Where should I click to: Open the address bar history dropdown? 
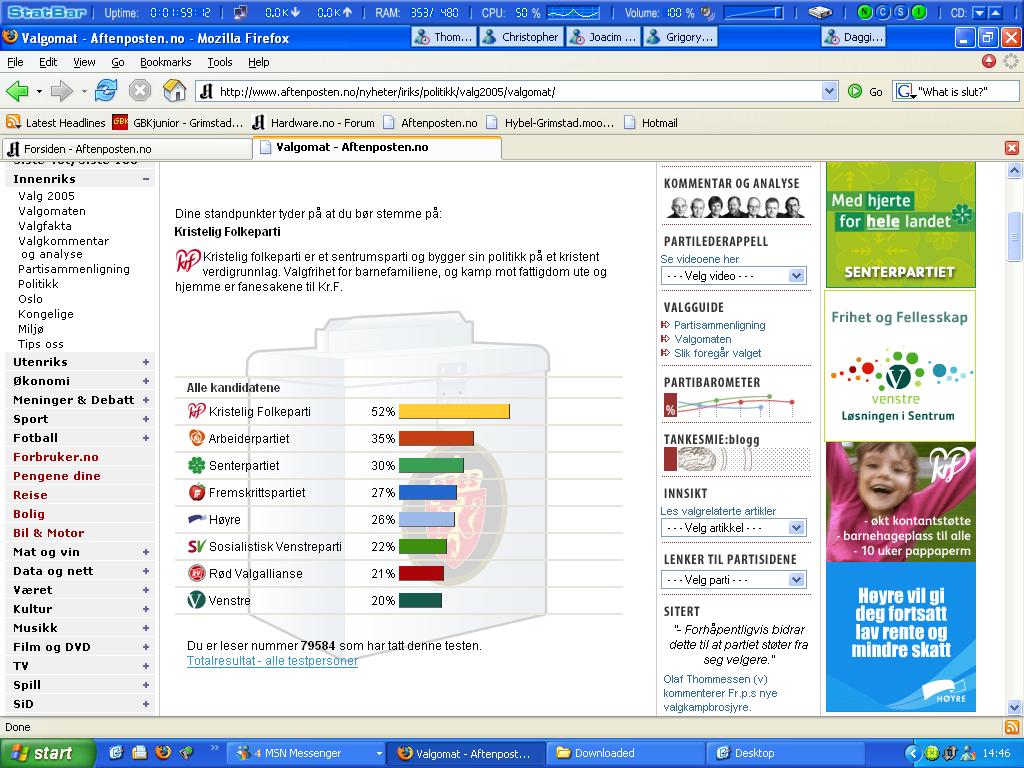[829, 91]
